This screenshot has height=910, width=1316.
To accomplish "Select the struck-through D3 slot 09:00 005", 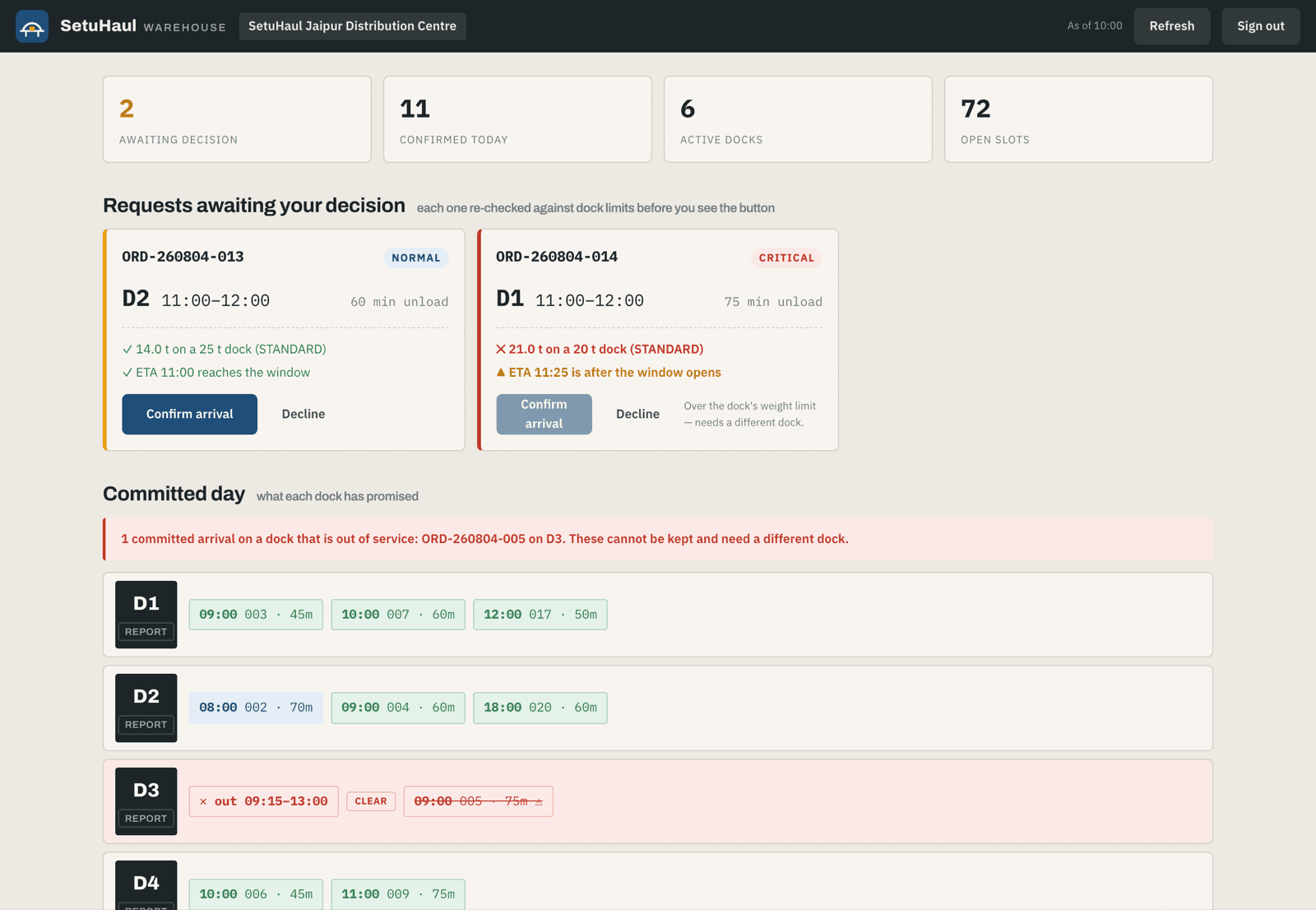I will 479,801.
